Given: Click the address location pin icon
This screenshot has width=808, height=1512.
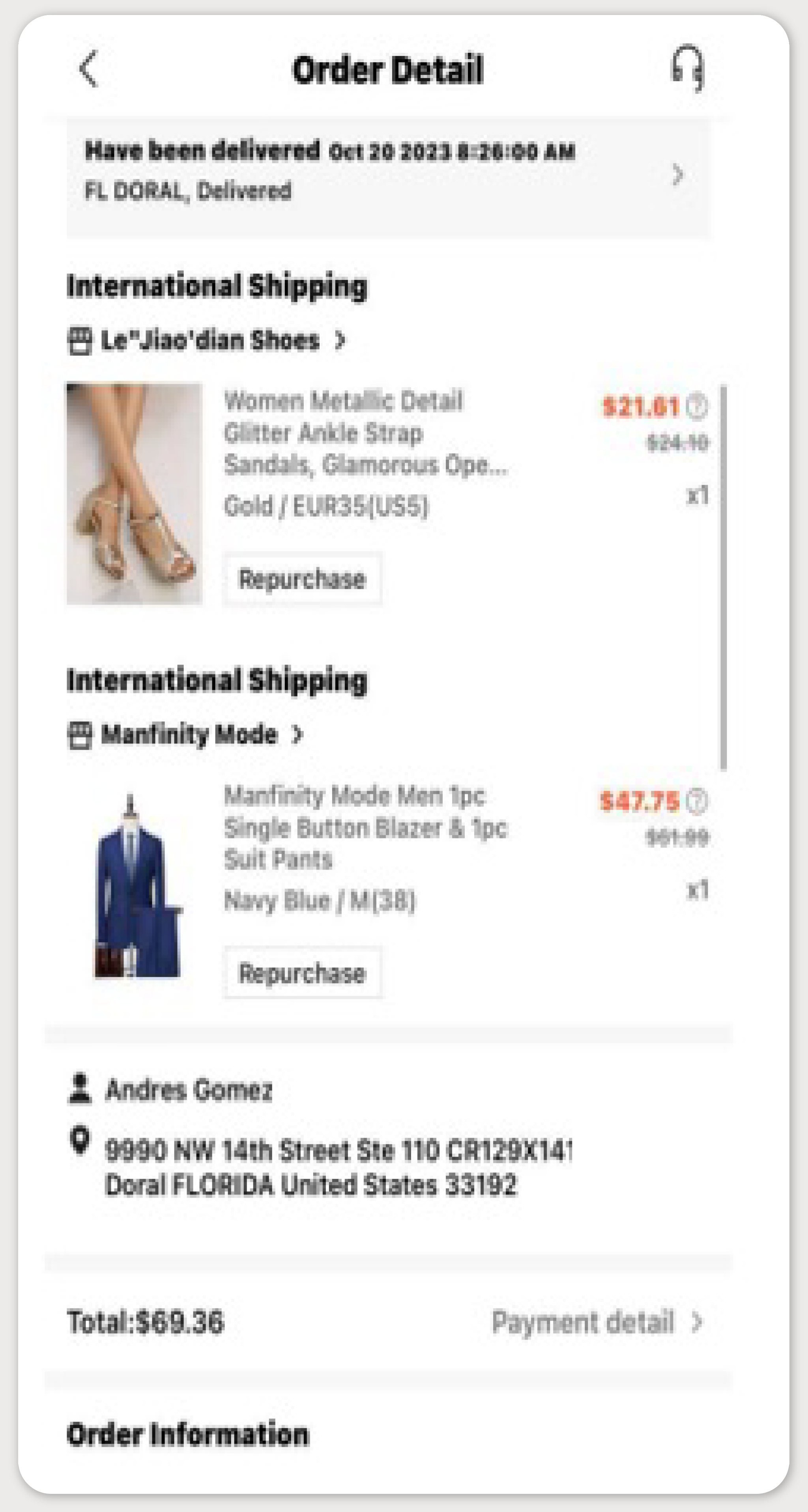Looking at the screenshot, I should point(80,1141).
